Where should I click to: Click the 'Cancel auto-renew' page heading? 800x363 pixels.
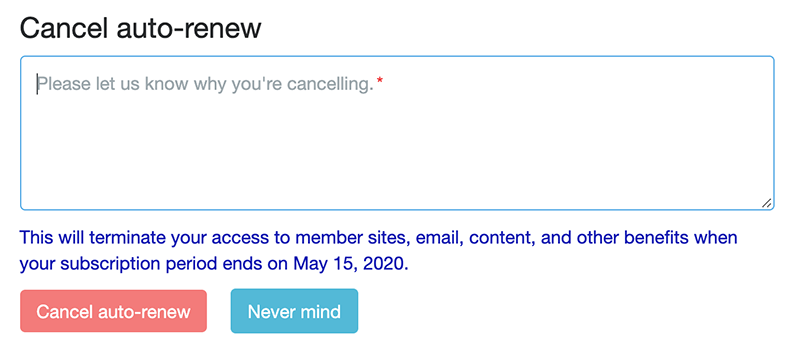point(140,28)
